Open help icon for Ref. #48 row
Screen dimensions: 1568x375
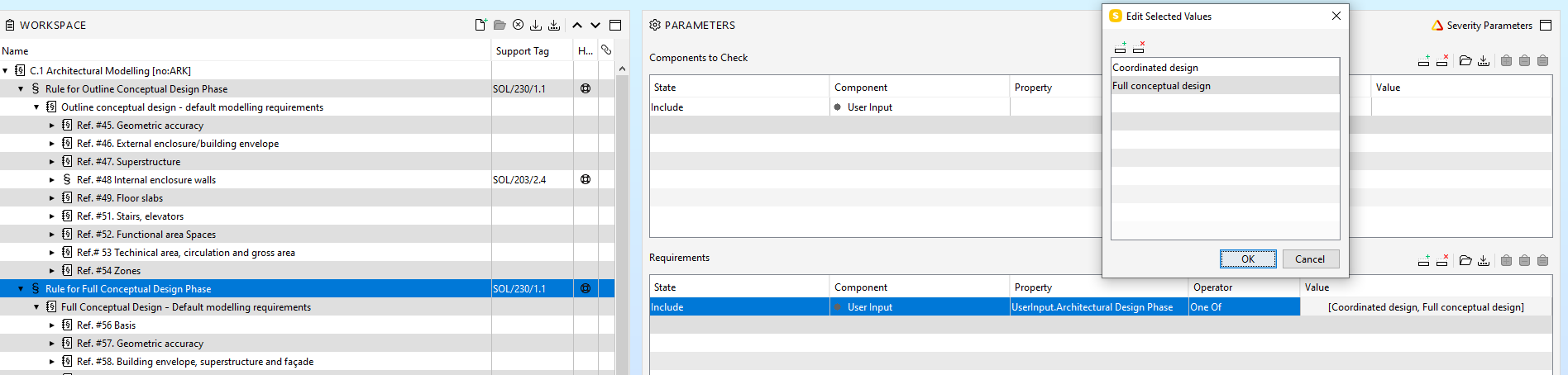(x=586, y=179)
